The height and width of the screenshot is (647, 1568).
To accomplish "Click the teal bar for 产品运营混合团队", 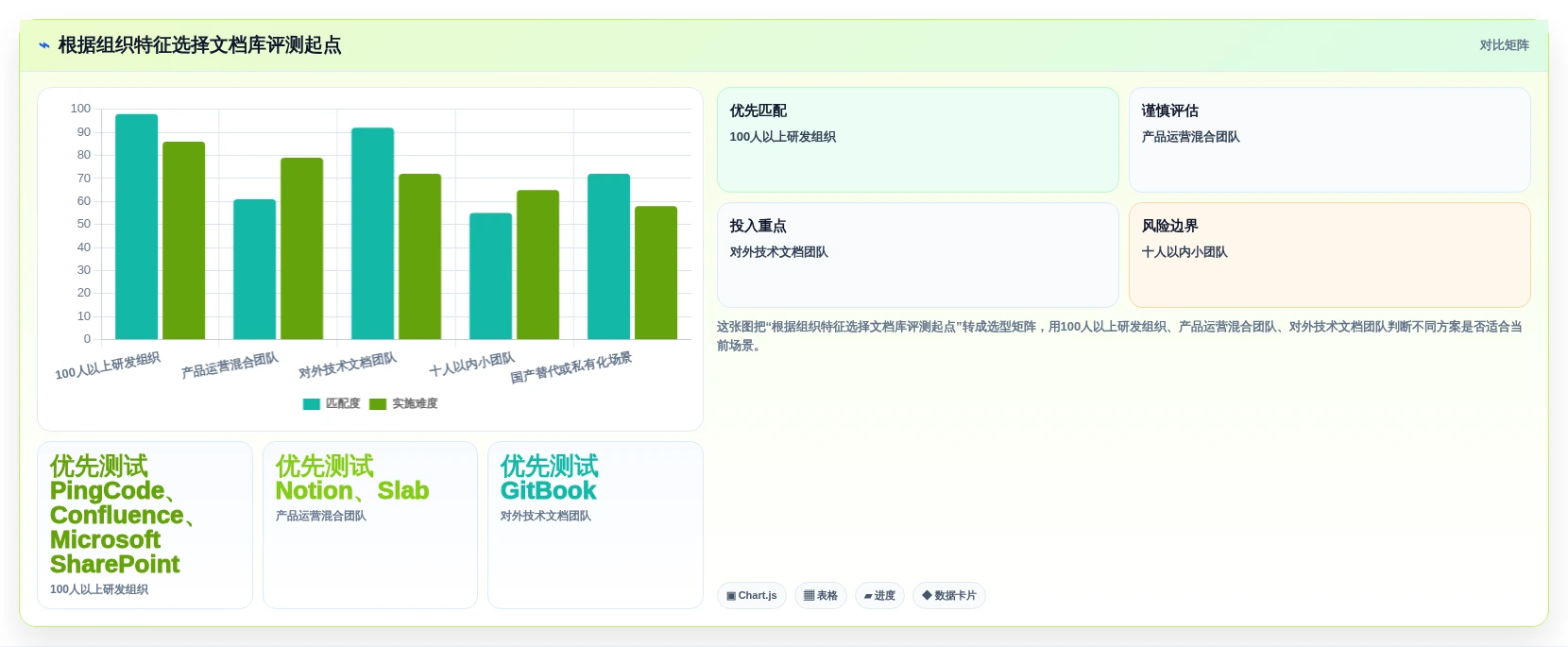I will (x=255, y=269).
